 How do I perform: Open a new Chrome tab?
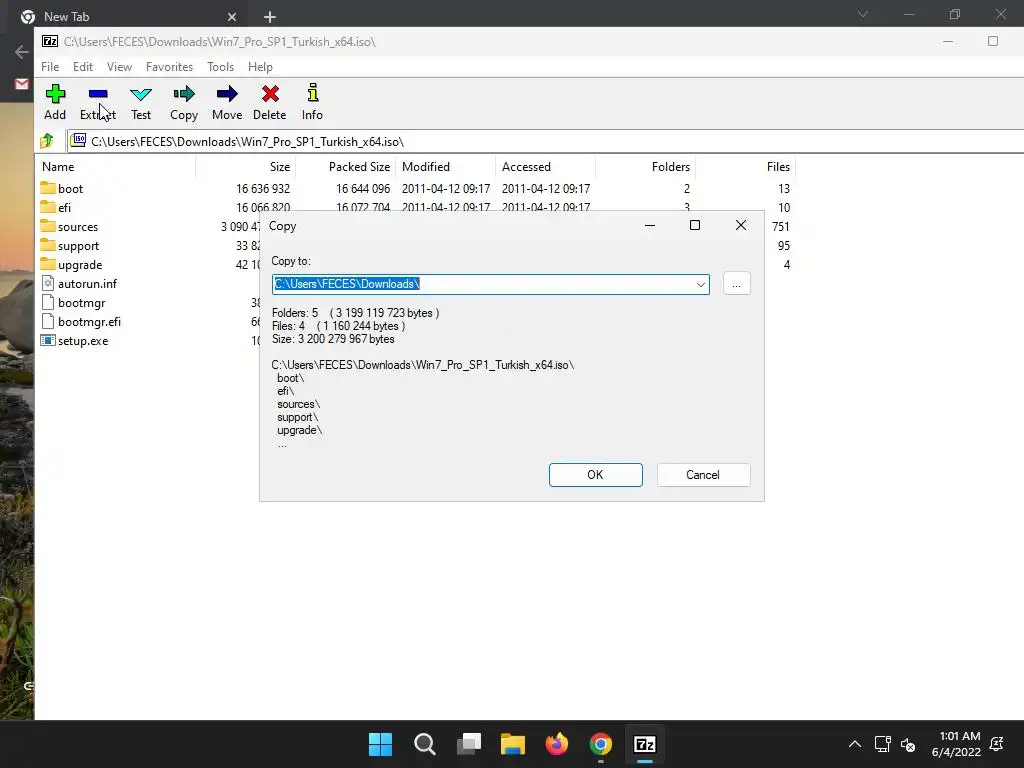coord(270,17)
